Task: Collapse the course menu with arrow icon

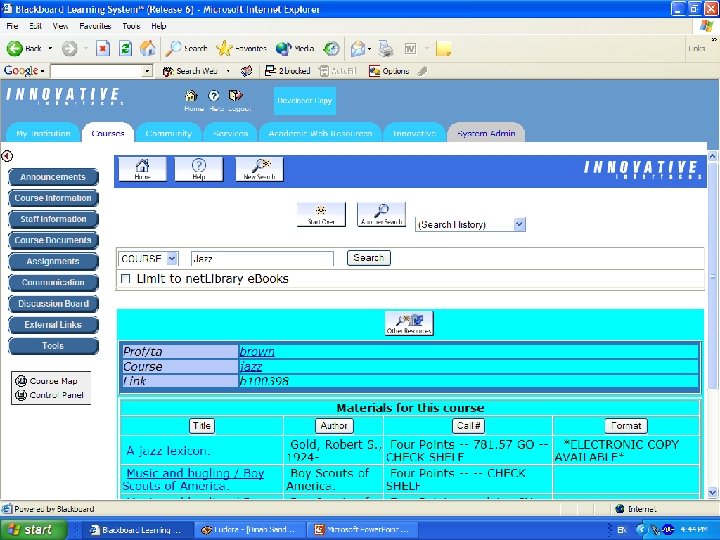Action: click(7, 156)
